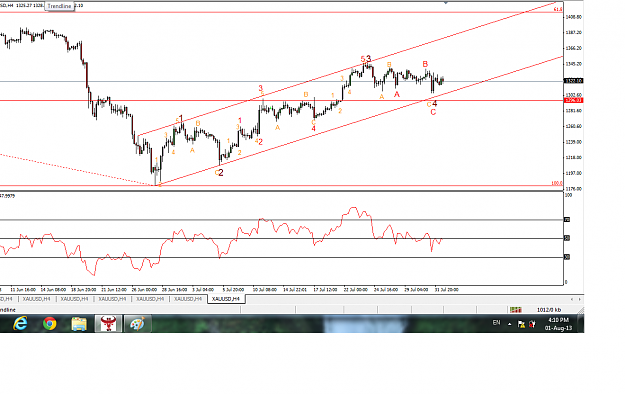Show hidden system tray icons
The width and height of the screenshot is (625, 394).
click(x=509, y=324)
